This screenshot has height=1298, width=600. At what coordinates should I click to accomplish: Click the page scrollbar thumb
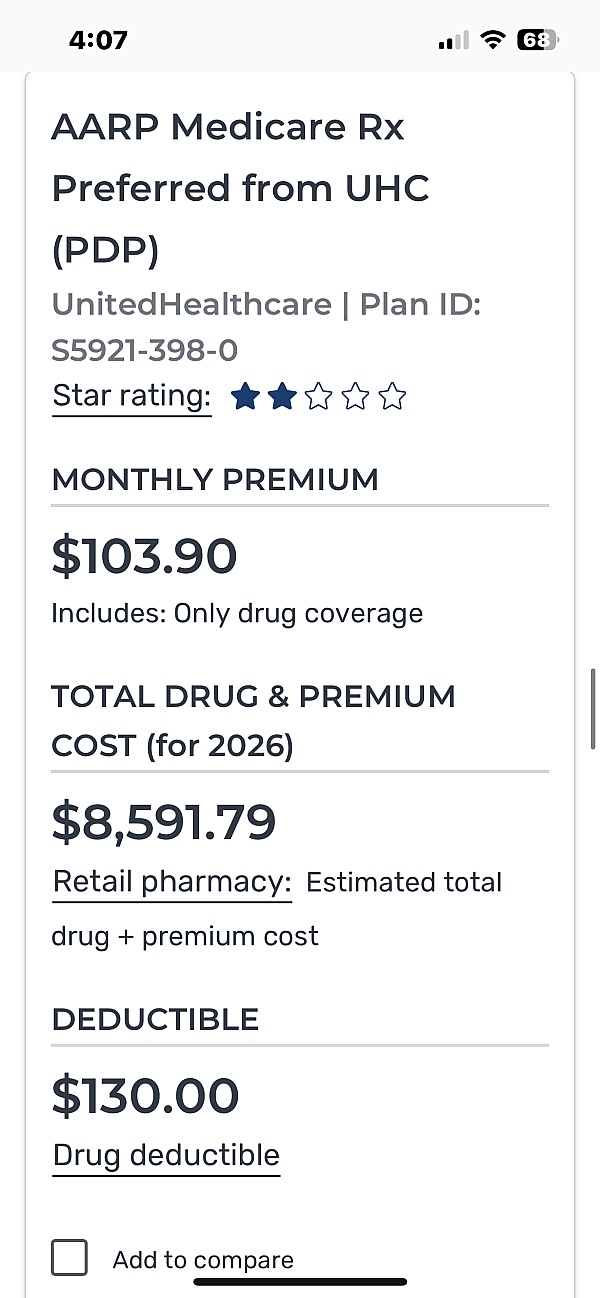point(593,710)
